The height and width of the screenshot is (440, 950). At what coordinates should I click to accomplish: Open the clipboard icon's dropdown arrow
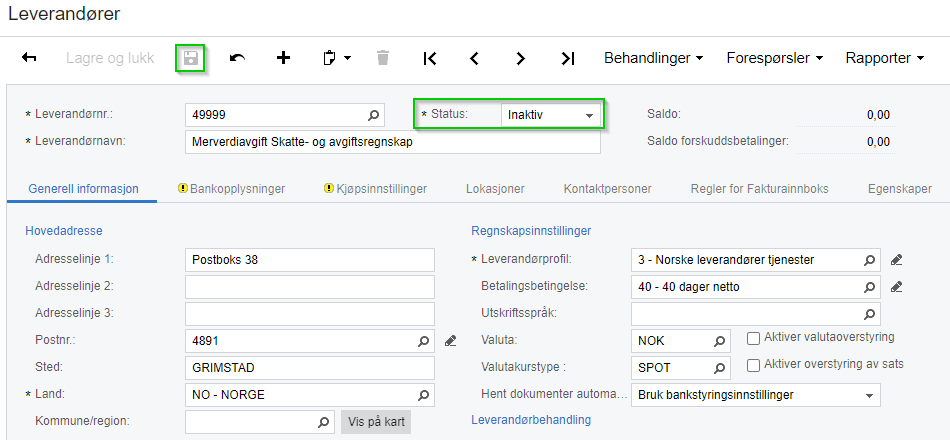(347, 58)
